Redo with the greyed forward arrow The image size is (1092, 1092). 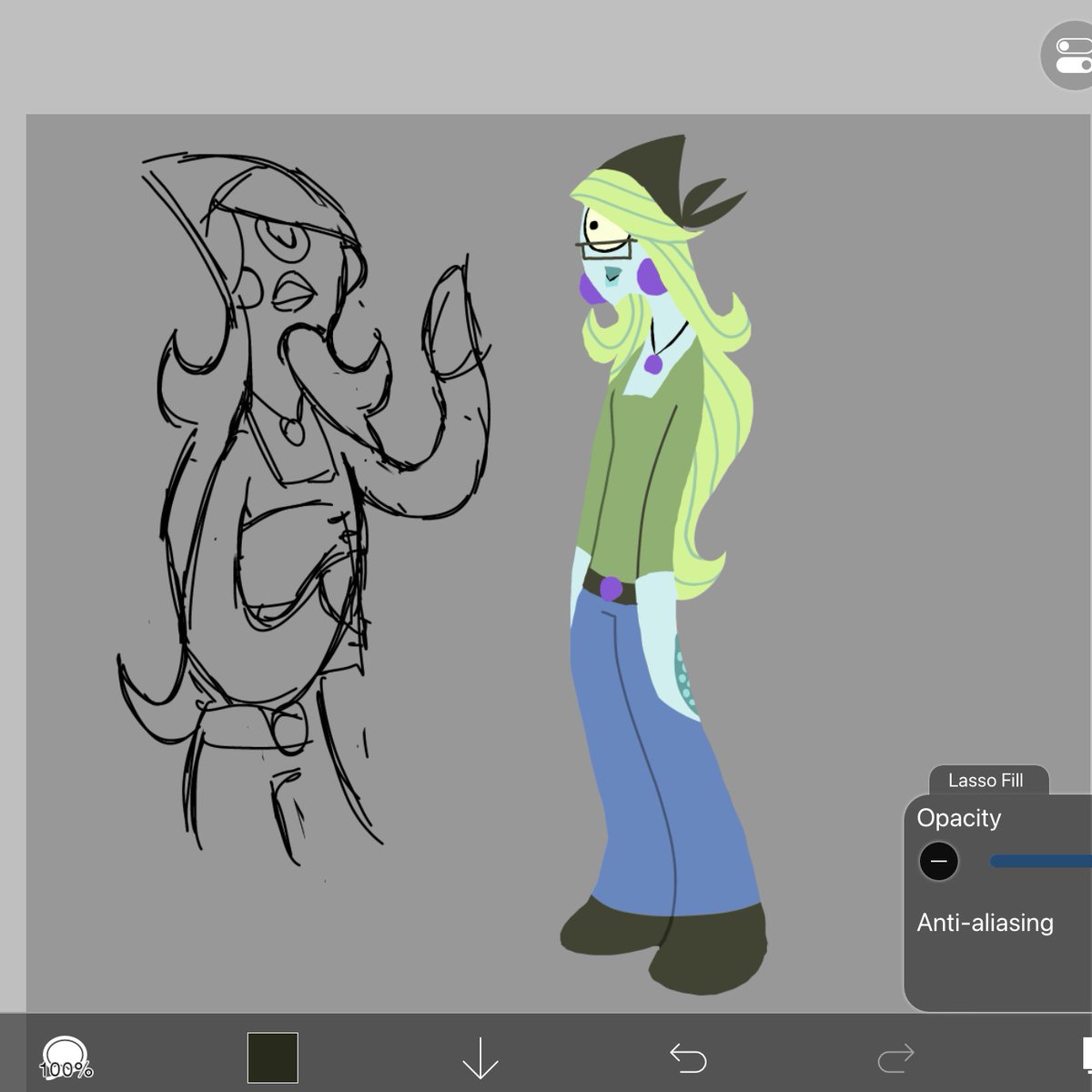pyautogui.click(x=895, y=1058)
